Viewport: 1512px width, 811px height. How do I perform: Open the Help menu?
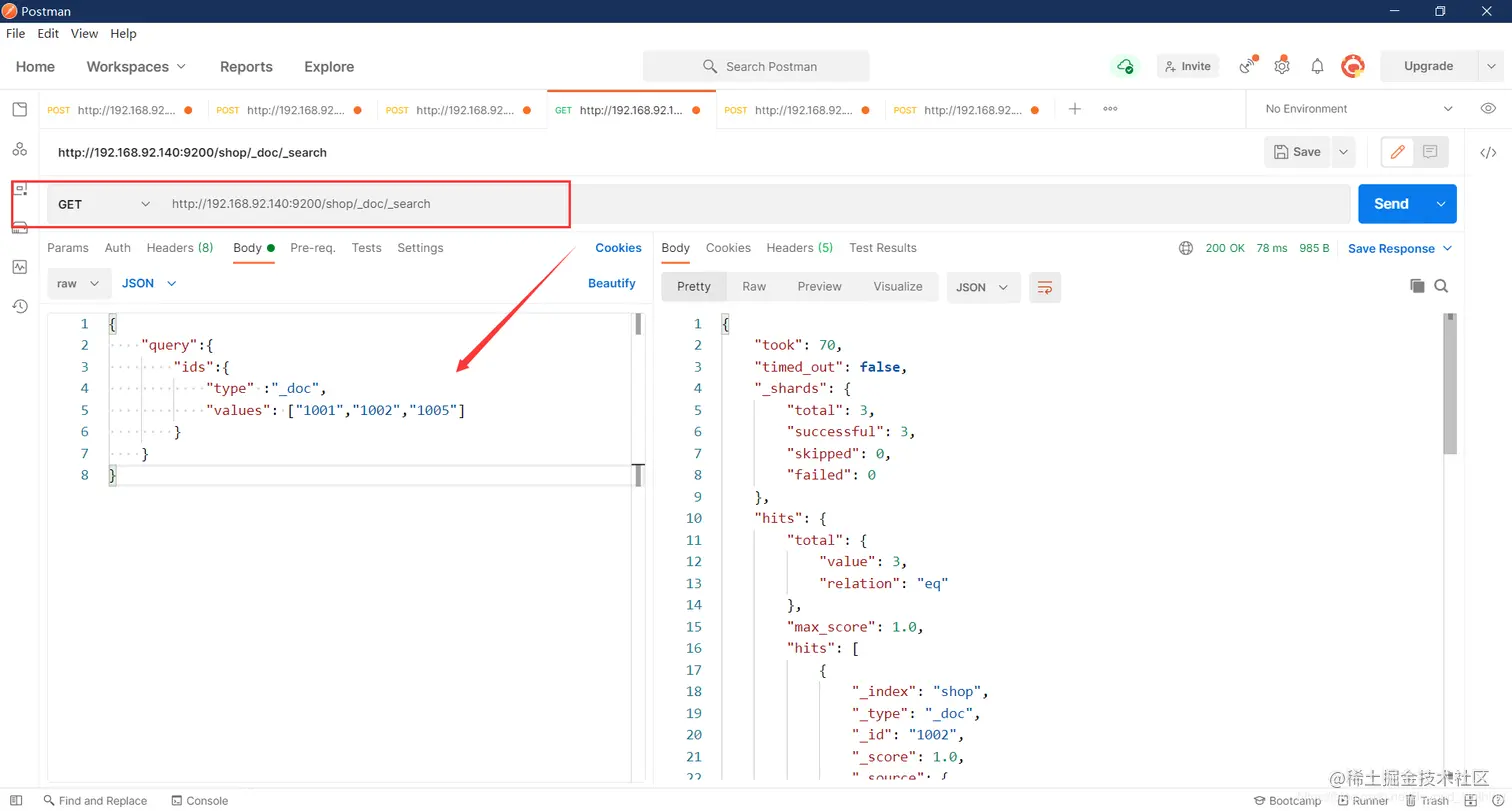[123, 33]
